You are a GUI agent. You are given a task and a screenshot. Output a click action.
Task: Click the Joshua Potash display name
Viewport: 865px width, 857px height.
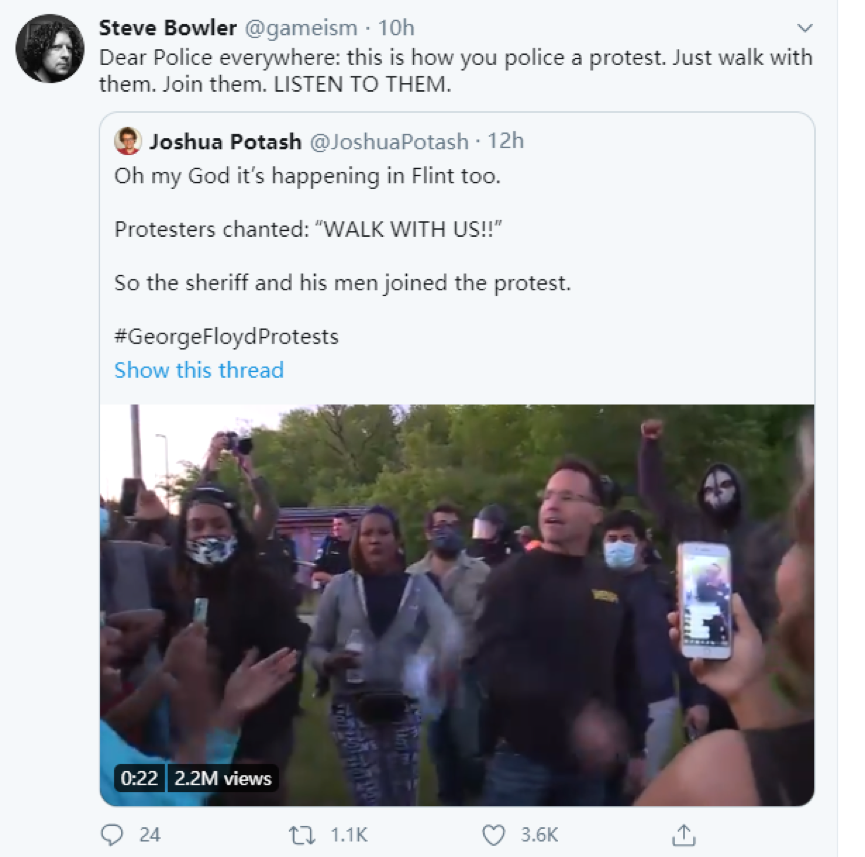(225, 141)
